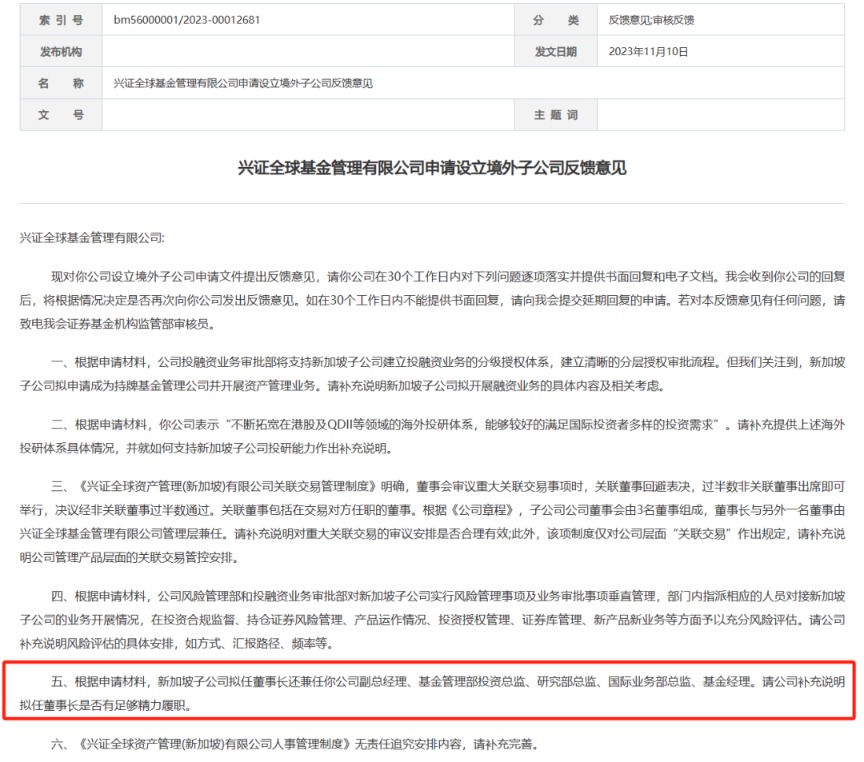Click item 四 about 风险管理部垂直管理
The image size is (864, 762).
432,619
